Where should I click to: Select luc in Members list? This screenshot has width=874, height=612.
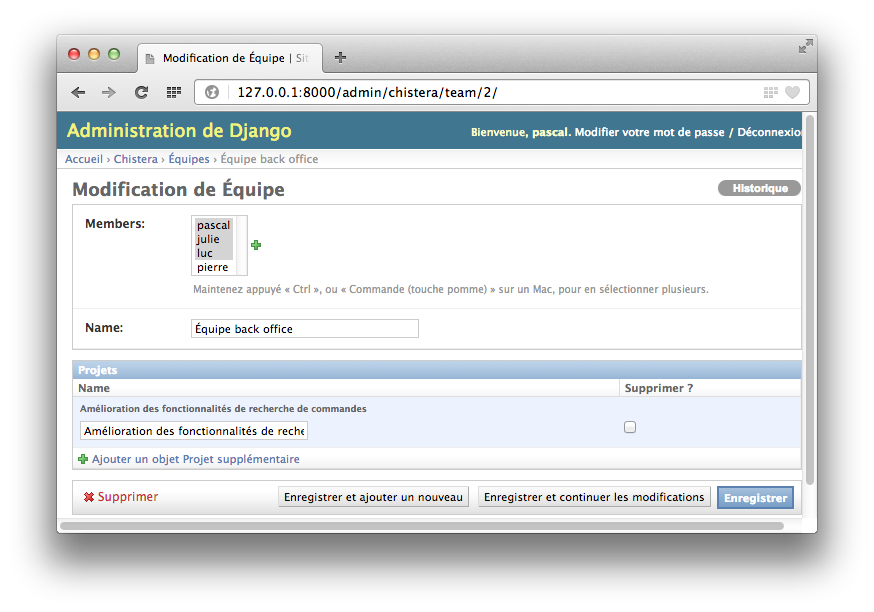pyautogui.click(x=213, y=253)
